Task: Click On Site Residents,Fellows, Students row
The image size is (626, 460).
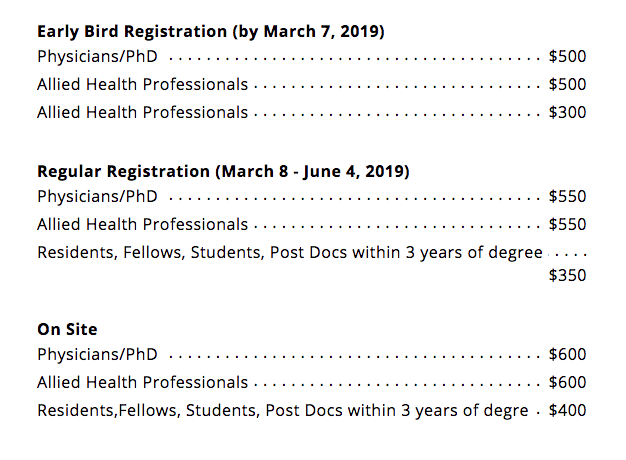Action: pos(282,411)
